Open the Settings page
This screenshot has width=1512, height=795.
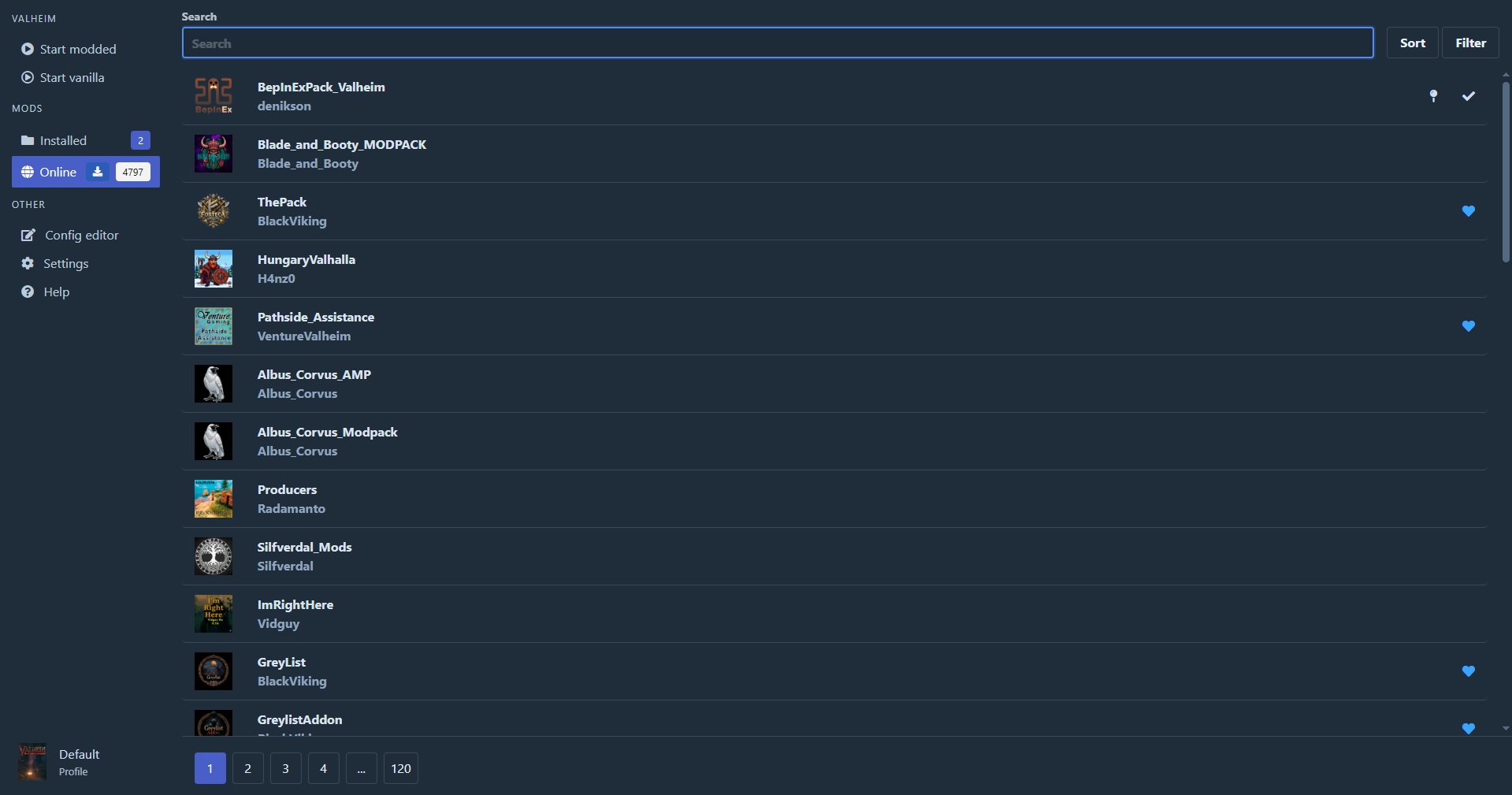[86, 263]
